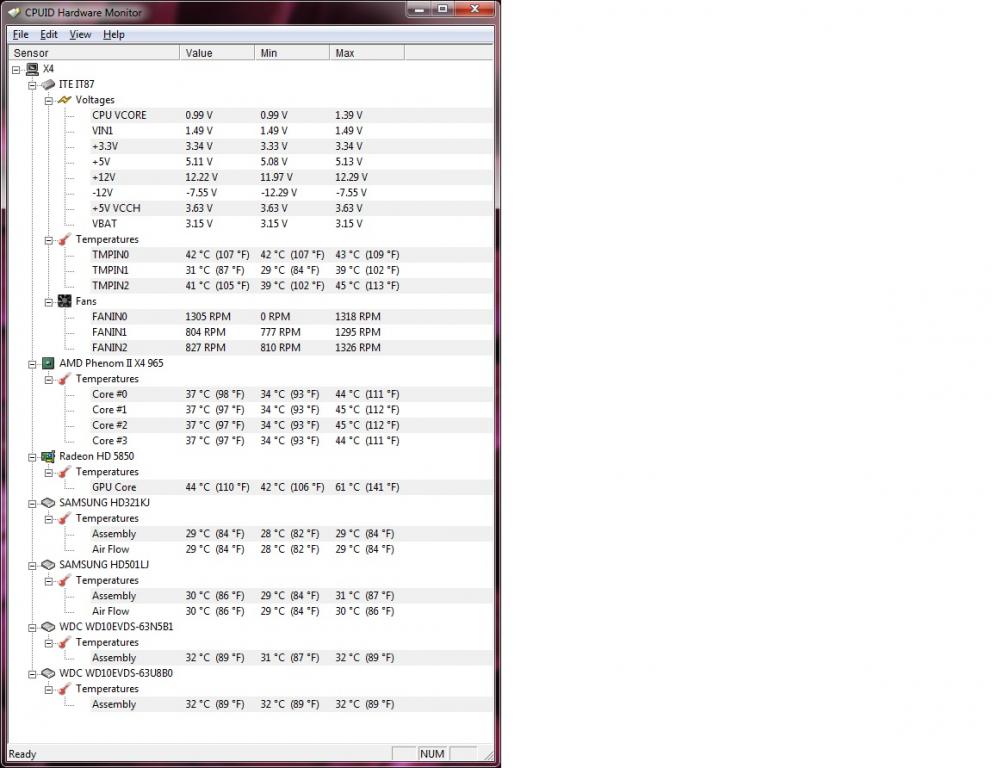Click the Min column header
Image resolution: width=992 pixels, height=768 pixels.
(x=292, y=53)
